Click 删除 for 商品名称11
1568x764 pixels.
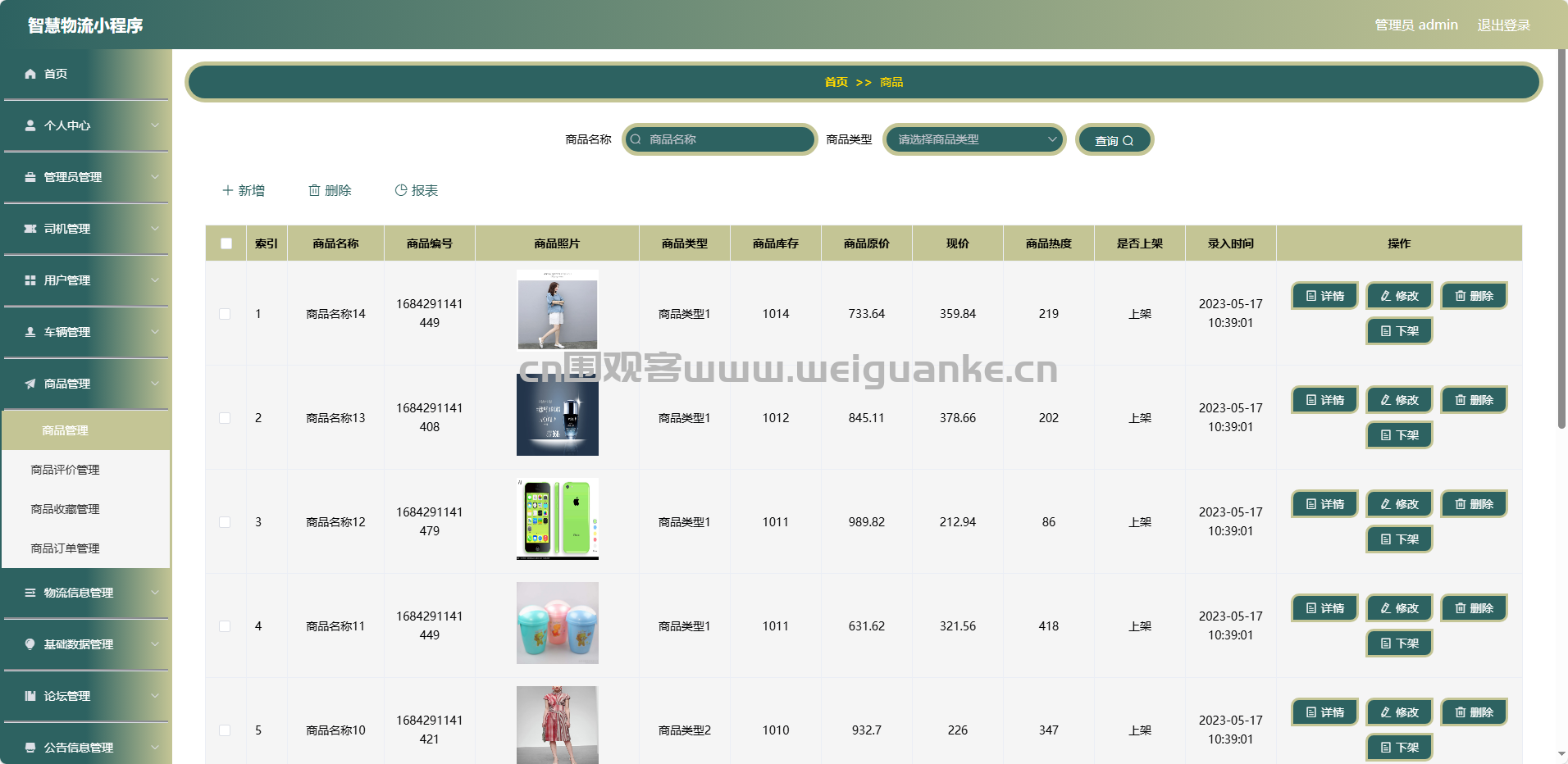(1474, 608)
